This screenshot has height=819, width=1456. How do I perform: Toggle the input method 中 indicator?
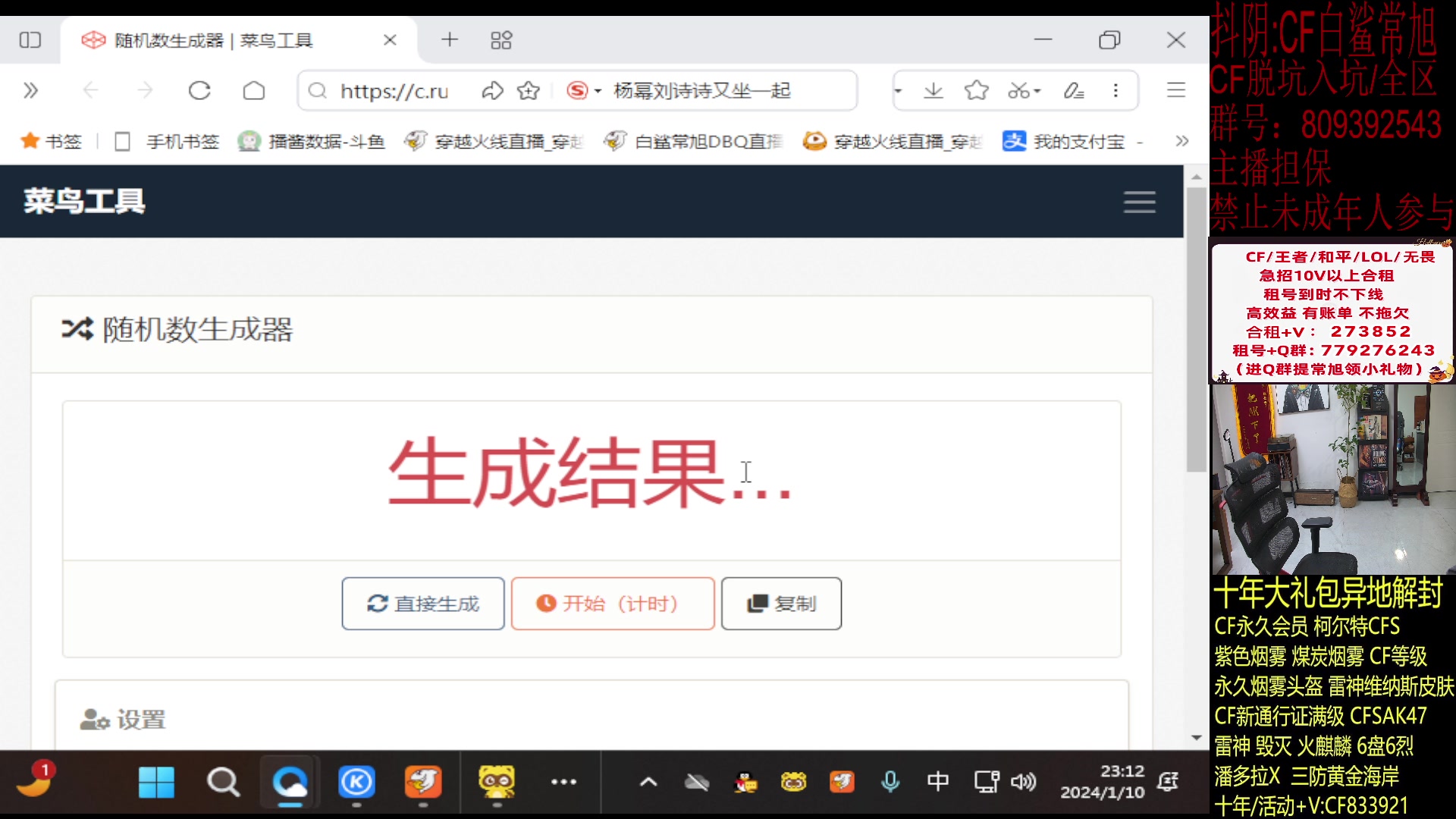click(x=938, y=782)
